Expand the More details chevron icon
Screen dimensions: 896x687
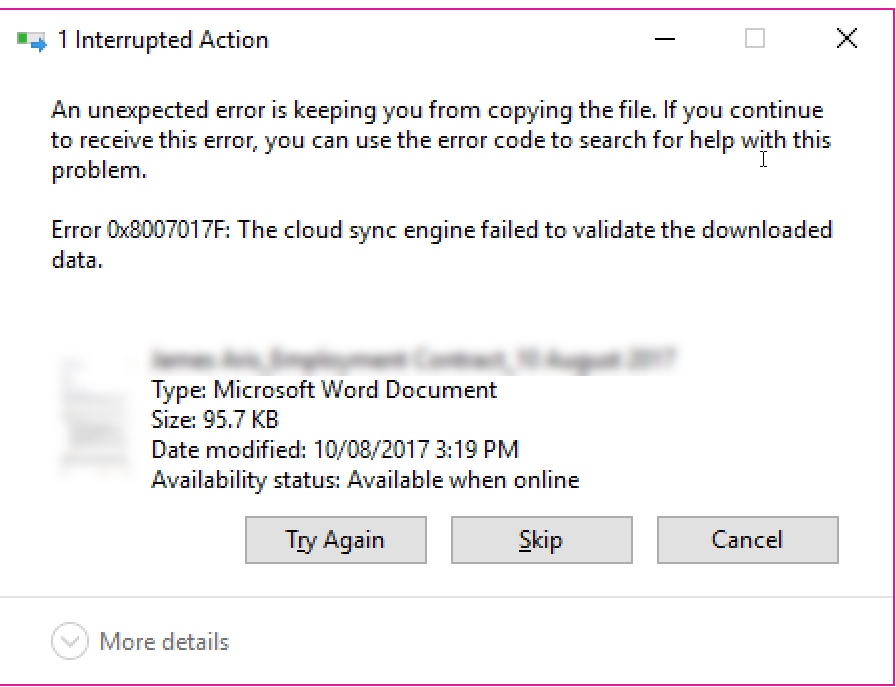pos(70,642)
